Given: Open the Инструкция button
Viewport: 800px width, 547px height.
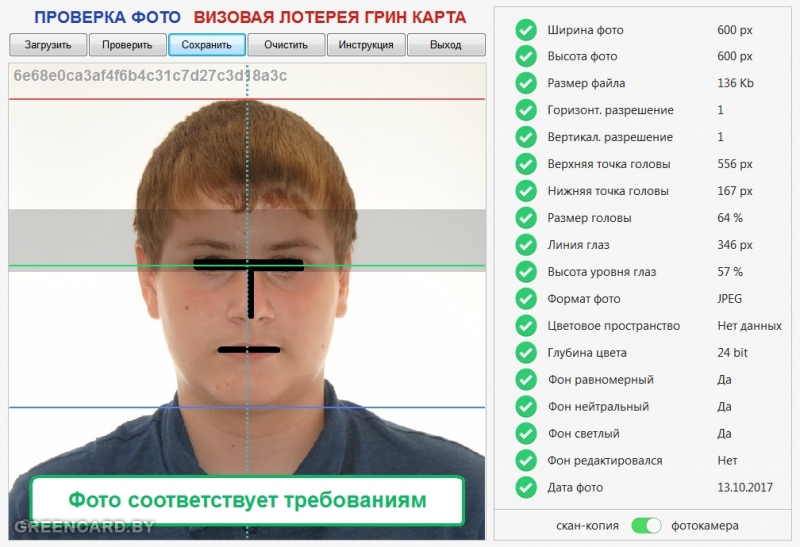Looking at the screenshot, I should click(x=366, y=45).
